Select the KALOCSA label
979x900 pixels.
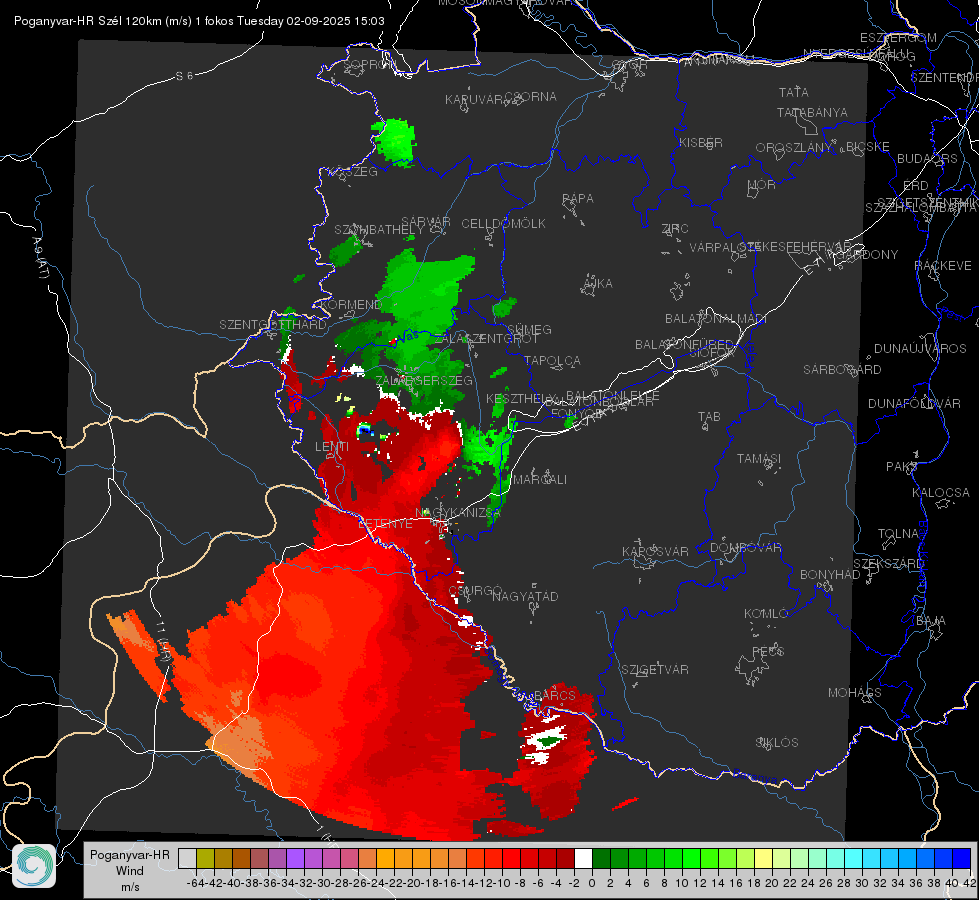pos(941,493)
